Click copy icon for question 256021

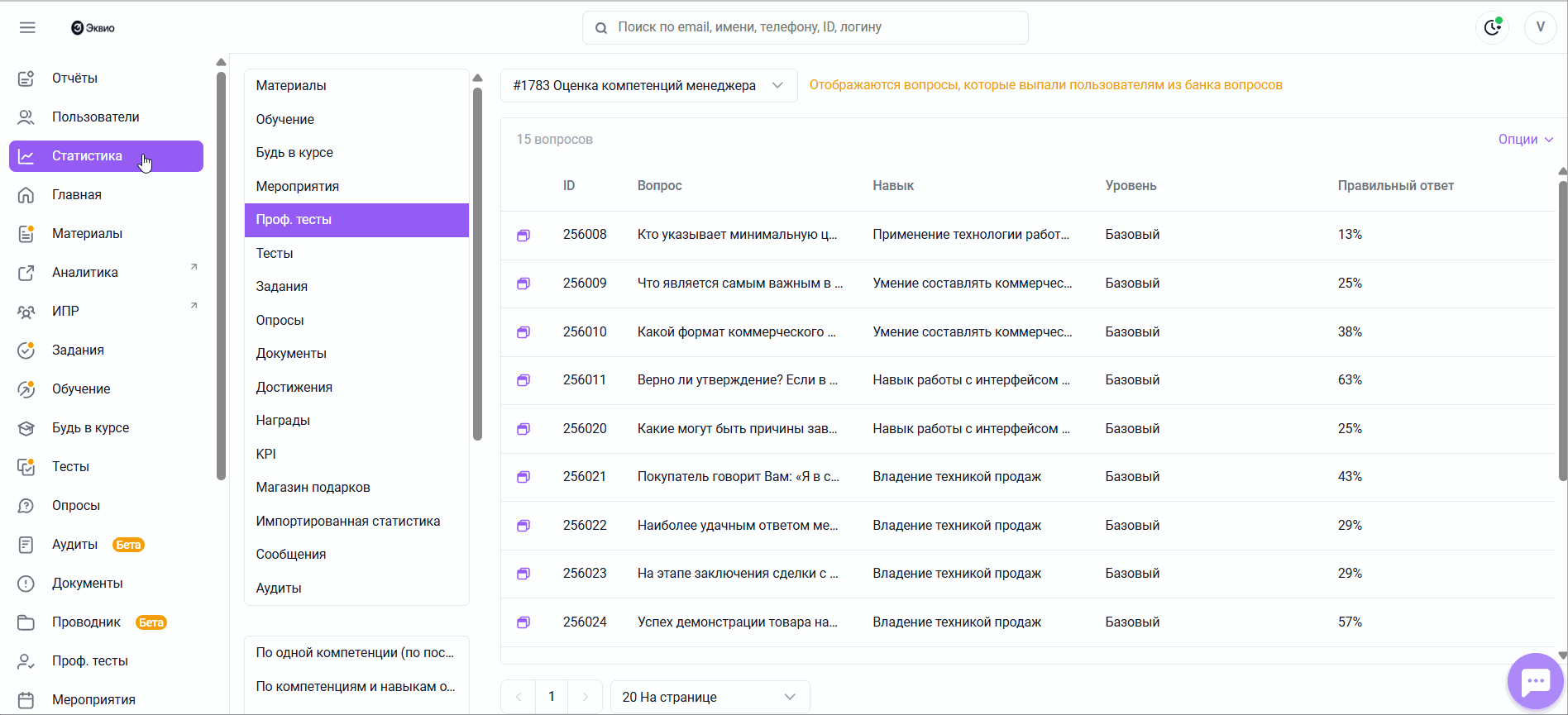click(523, 477)
